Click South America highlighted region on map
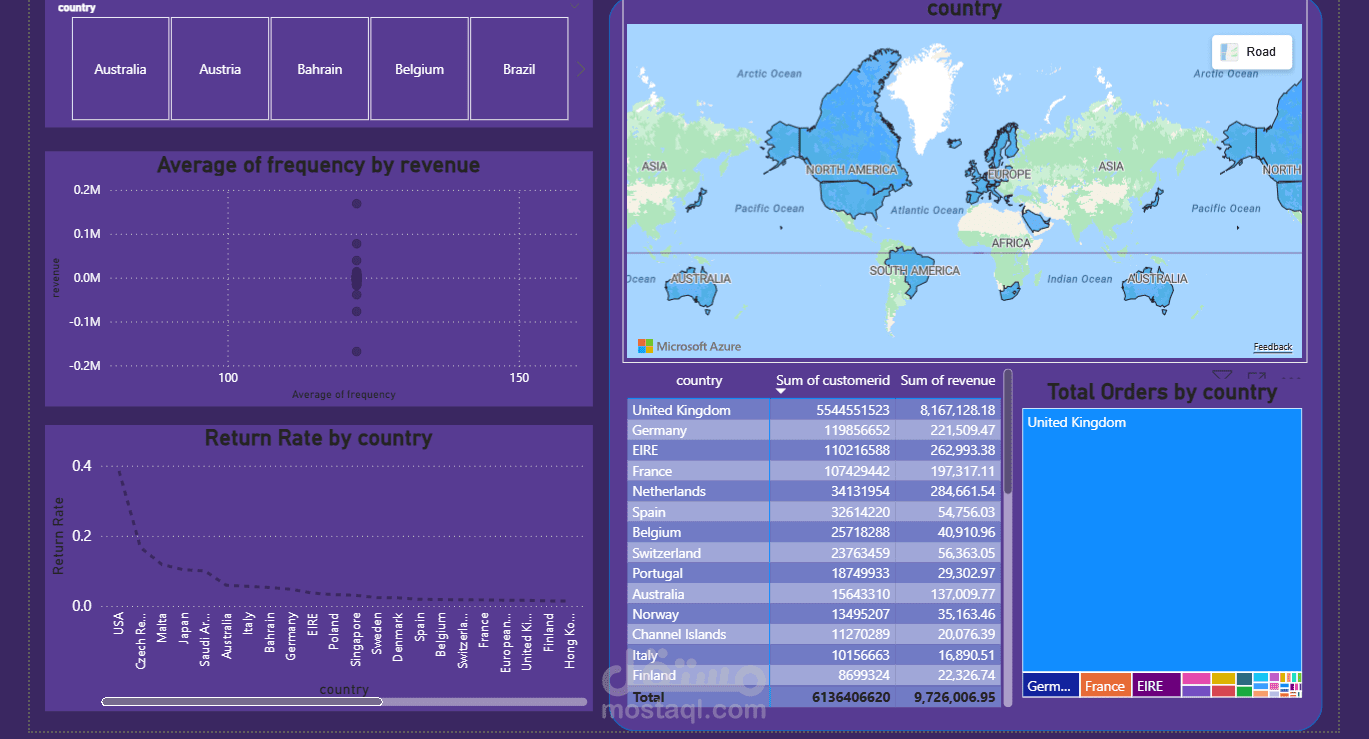Screen dimensions: 1369x739 click(x=910, y=270)
